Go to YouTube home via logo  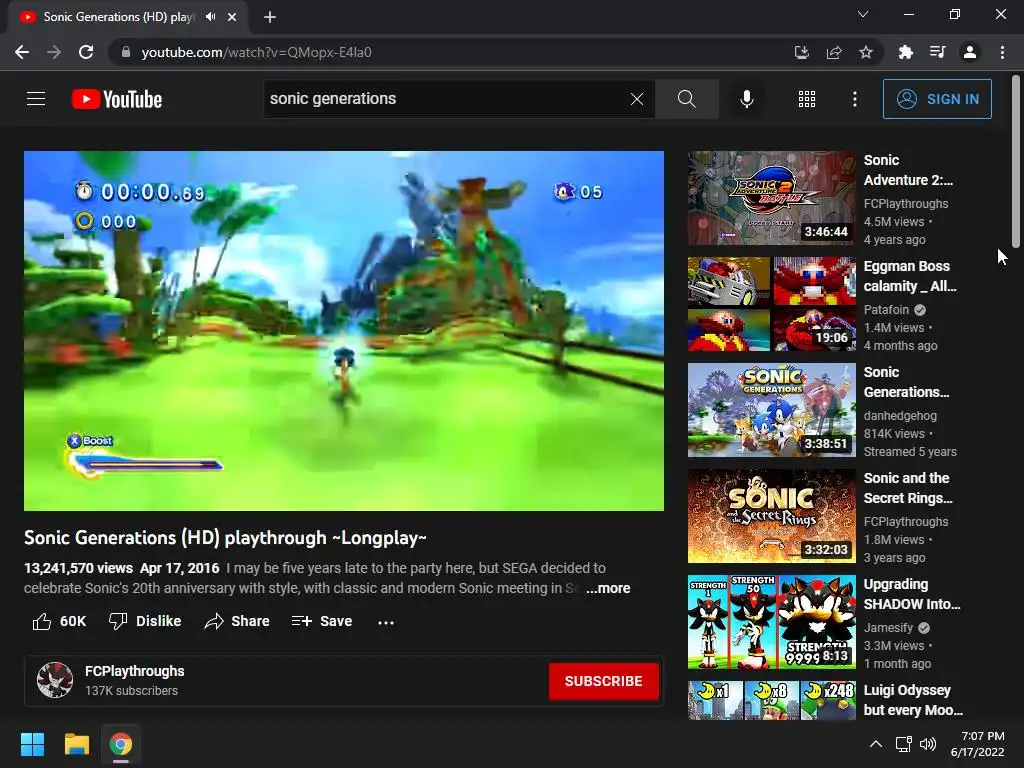point(117,99)
